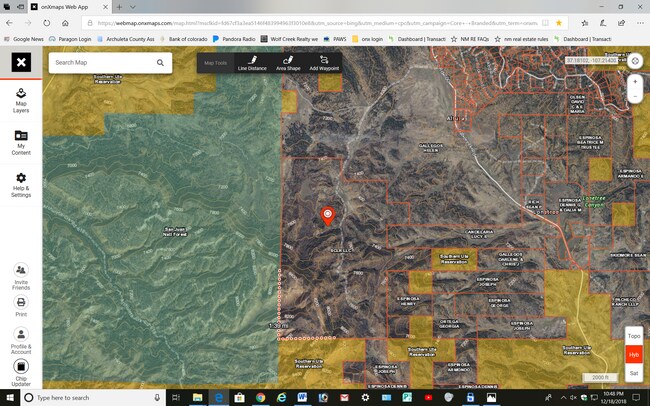
Task: Select the Area Shape tool
Action: (x=288, y=63)
